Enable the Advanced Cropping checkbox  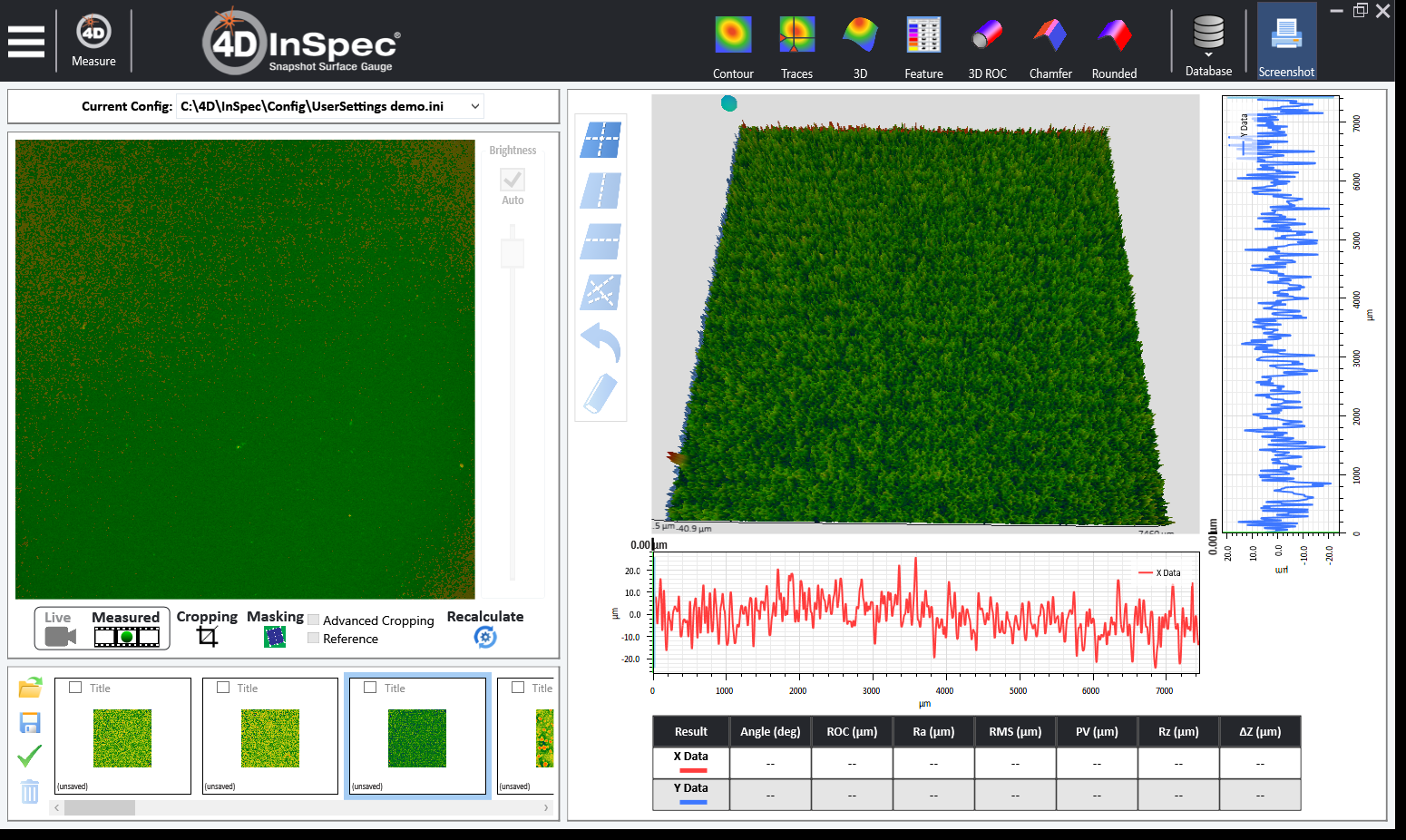pyautogui.click(x=313, y=620)
